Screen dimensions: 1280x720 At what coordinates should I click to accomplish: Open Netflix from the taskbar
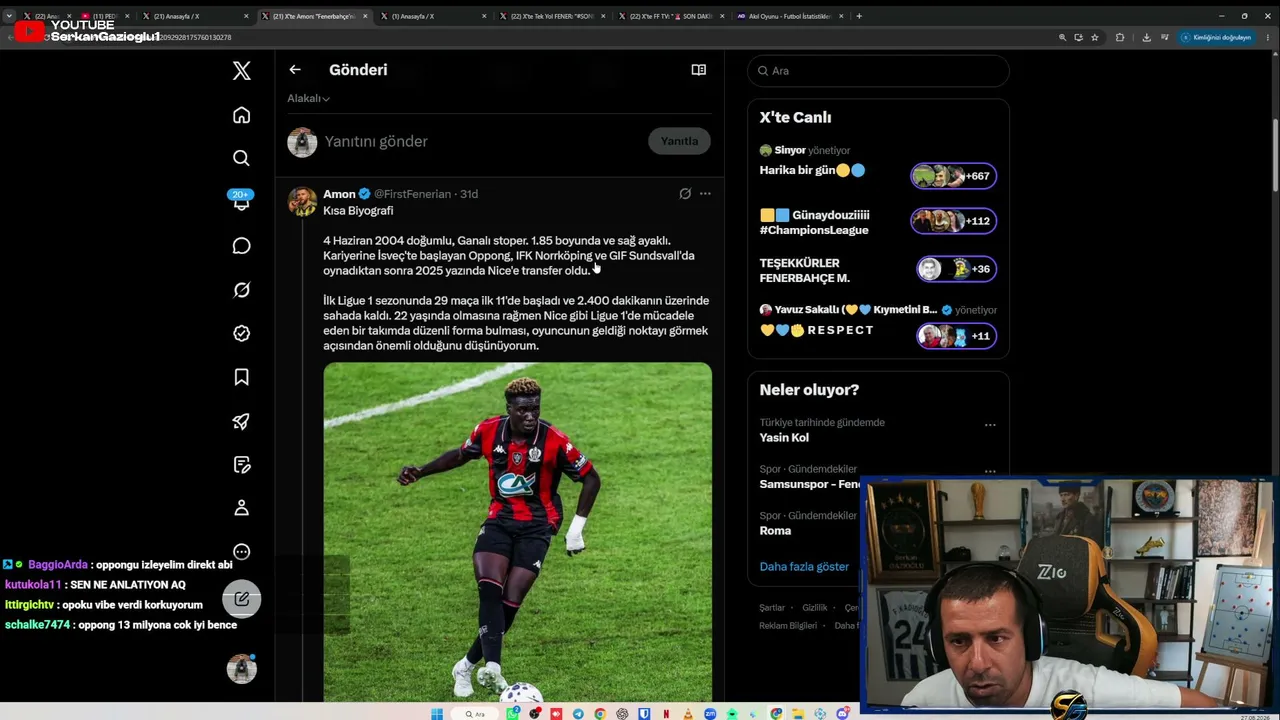[x=666, y=714]
